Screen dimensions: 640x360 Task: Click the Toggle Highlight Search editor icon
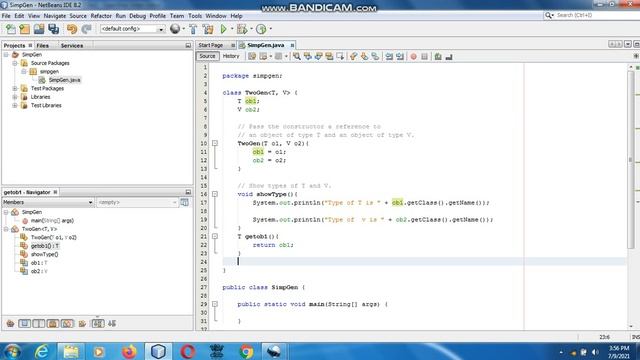point(329,56)
